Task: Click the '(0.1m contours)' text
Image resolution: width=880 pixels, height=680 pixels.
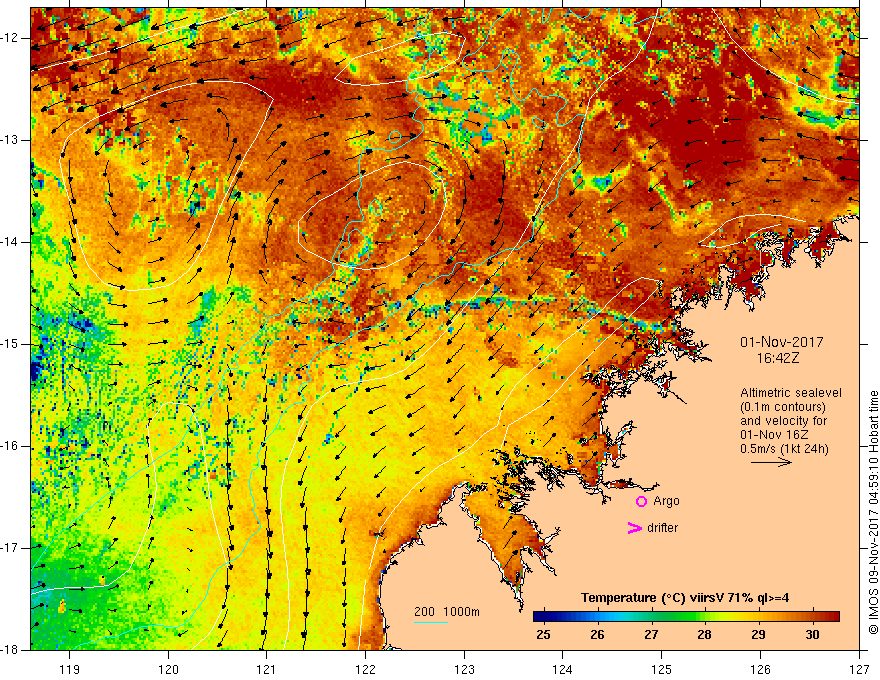Action: (783, 407)
